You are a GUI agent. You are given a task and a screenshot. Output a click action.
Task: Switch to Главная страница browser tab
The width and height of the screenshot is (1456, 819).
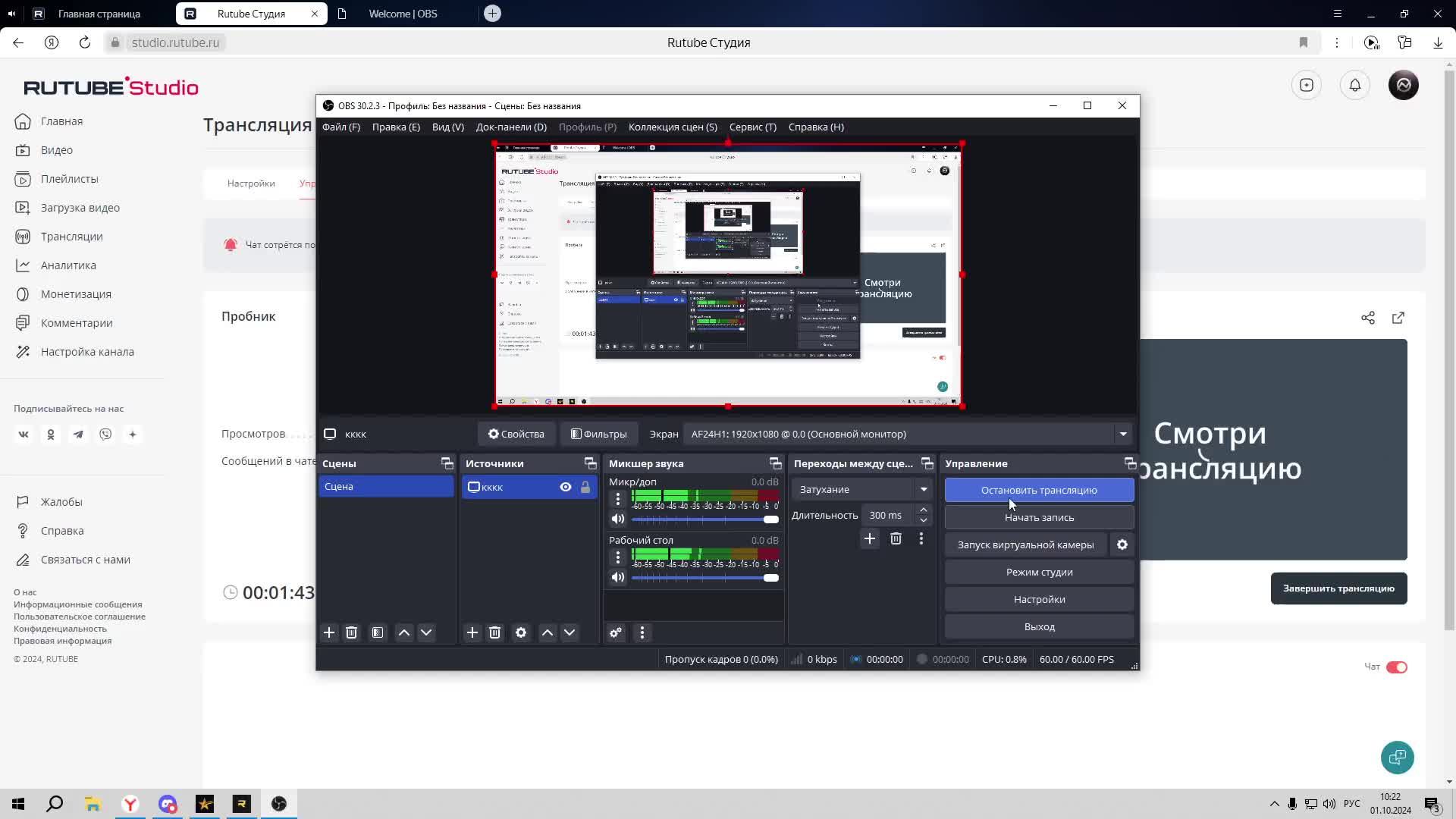coord(99,14)
